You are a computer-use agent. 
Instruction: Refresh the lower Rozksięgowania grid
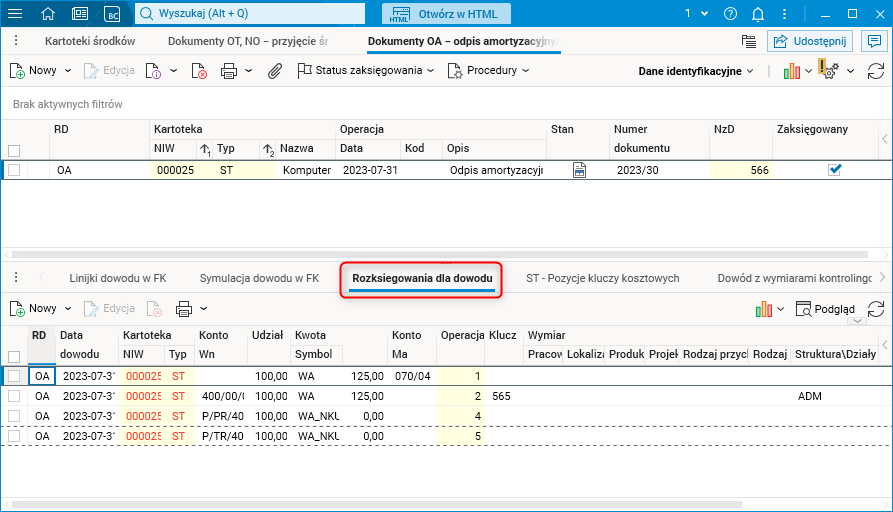(875, 309)
